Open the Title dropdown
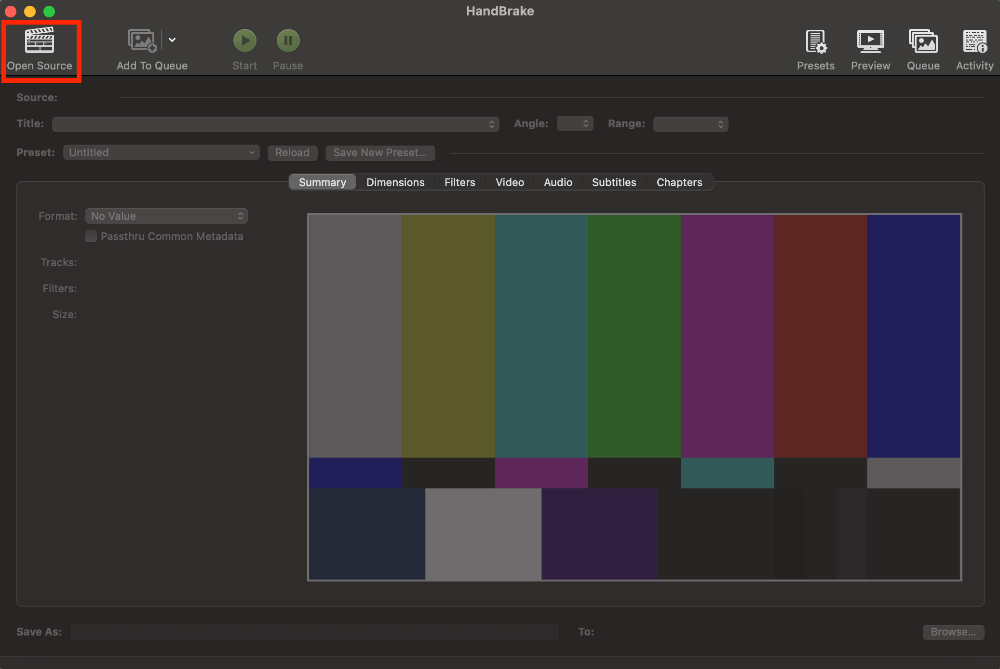The height and width of the screenshot is (669, 1000). point(276,124)
